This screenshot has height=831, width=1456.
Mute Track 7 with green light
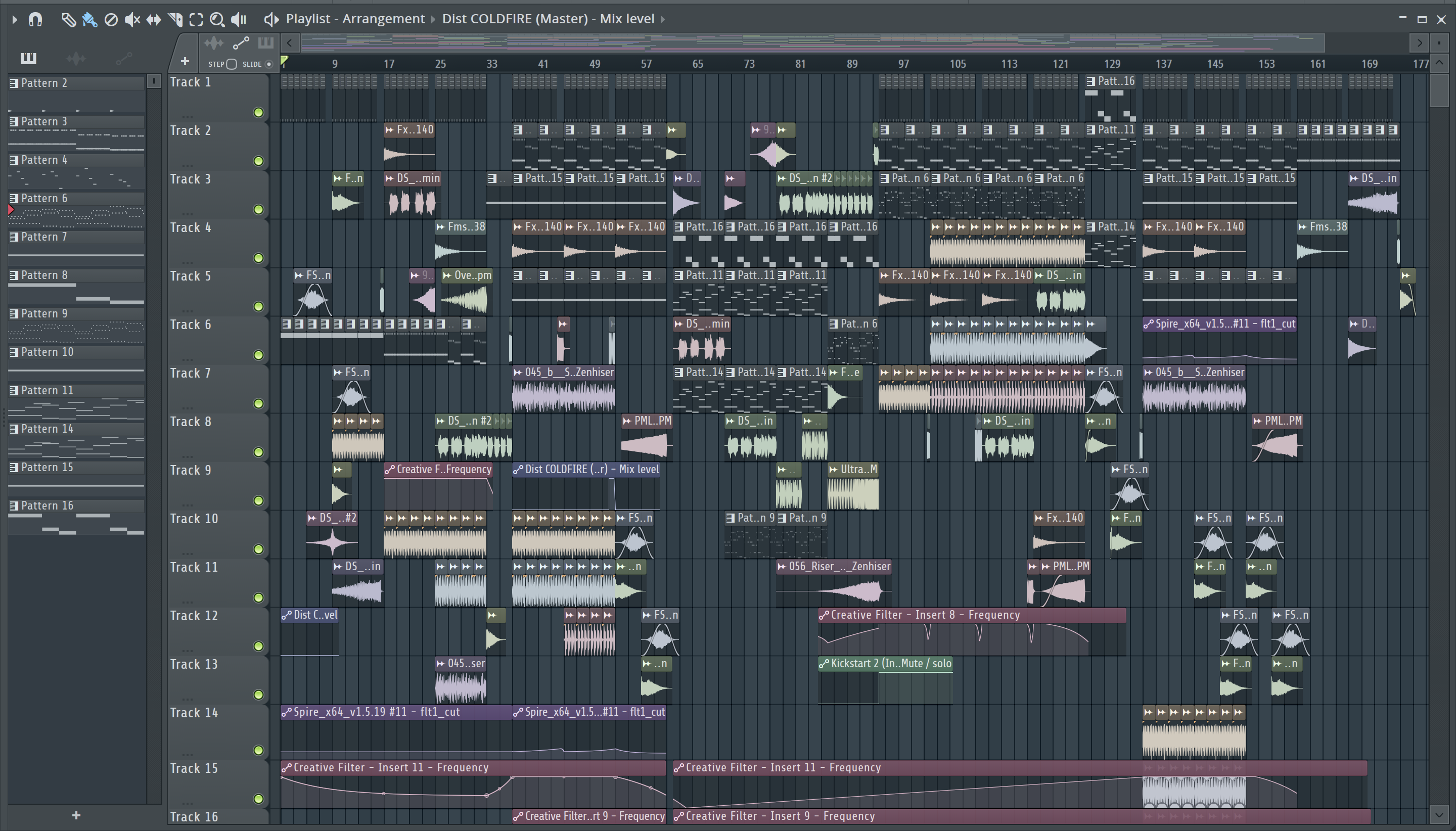[x=258, y=403]
